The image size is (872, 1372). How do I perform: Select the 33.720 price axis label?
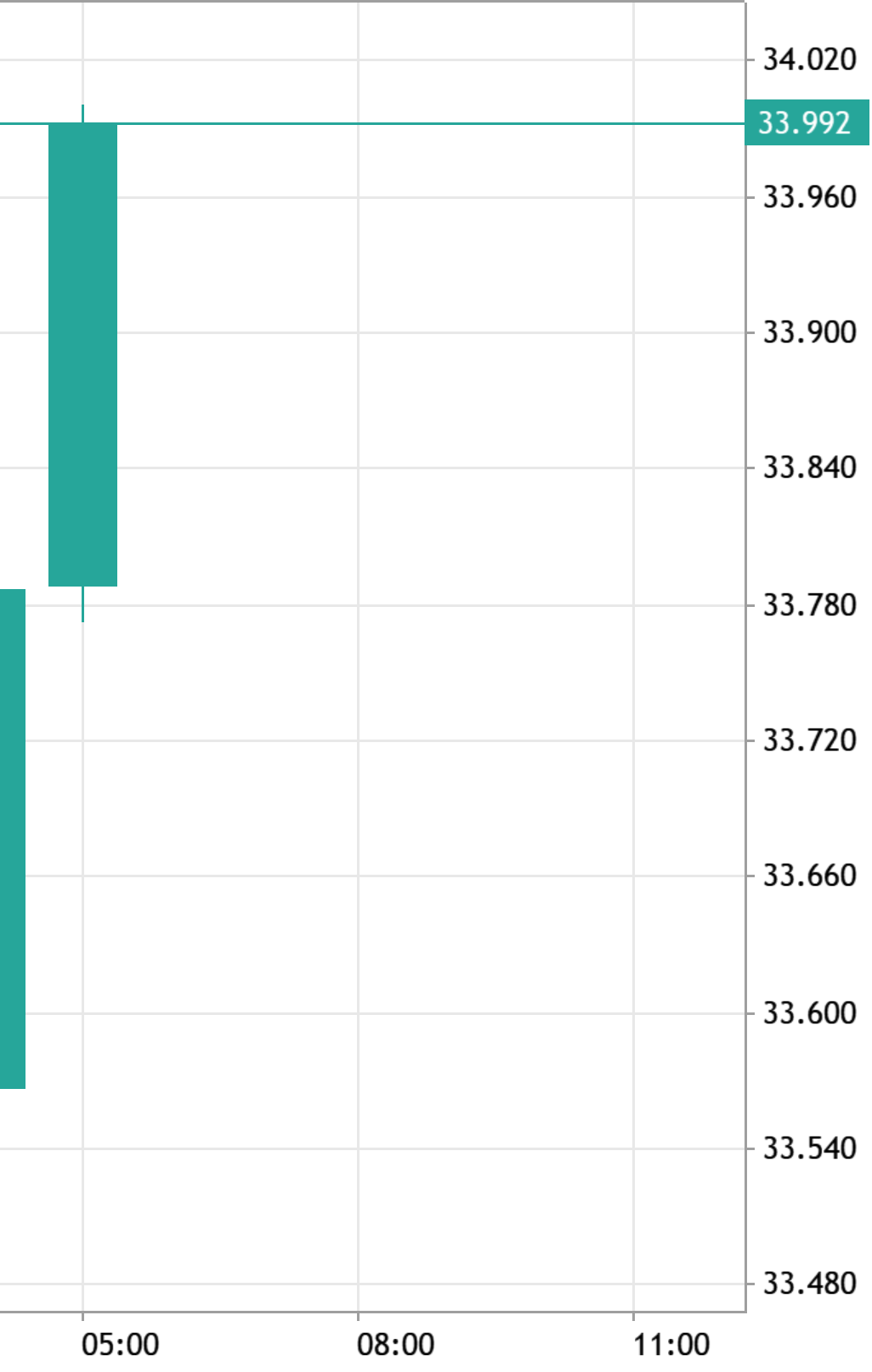[x=809, y=740]
